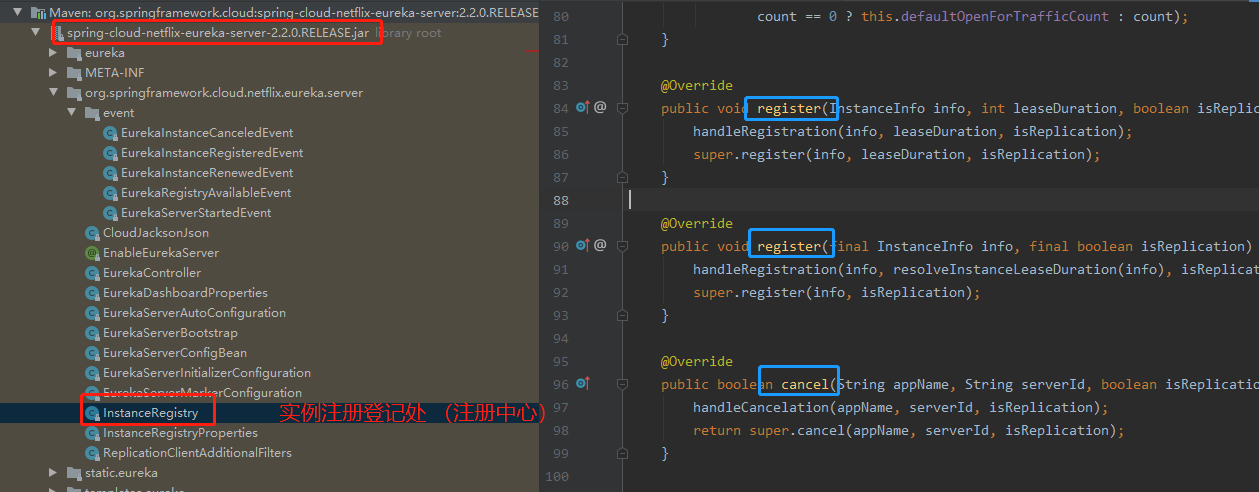This screenshot has width=1259, height=492.
Task: Select EurekaServerMarkerConfiguration in the tree
Action: click(x=202, y=393)
